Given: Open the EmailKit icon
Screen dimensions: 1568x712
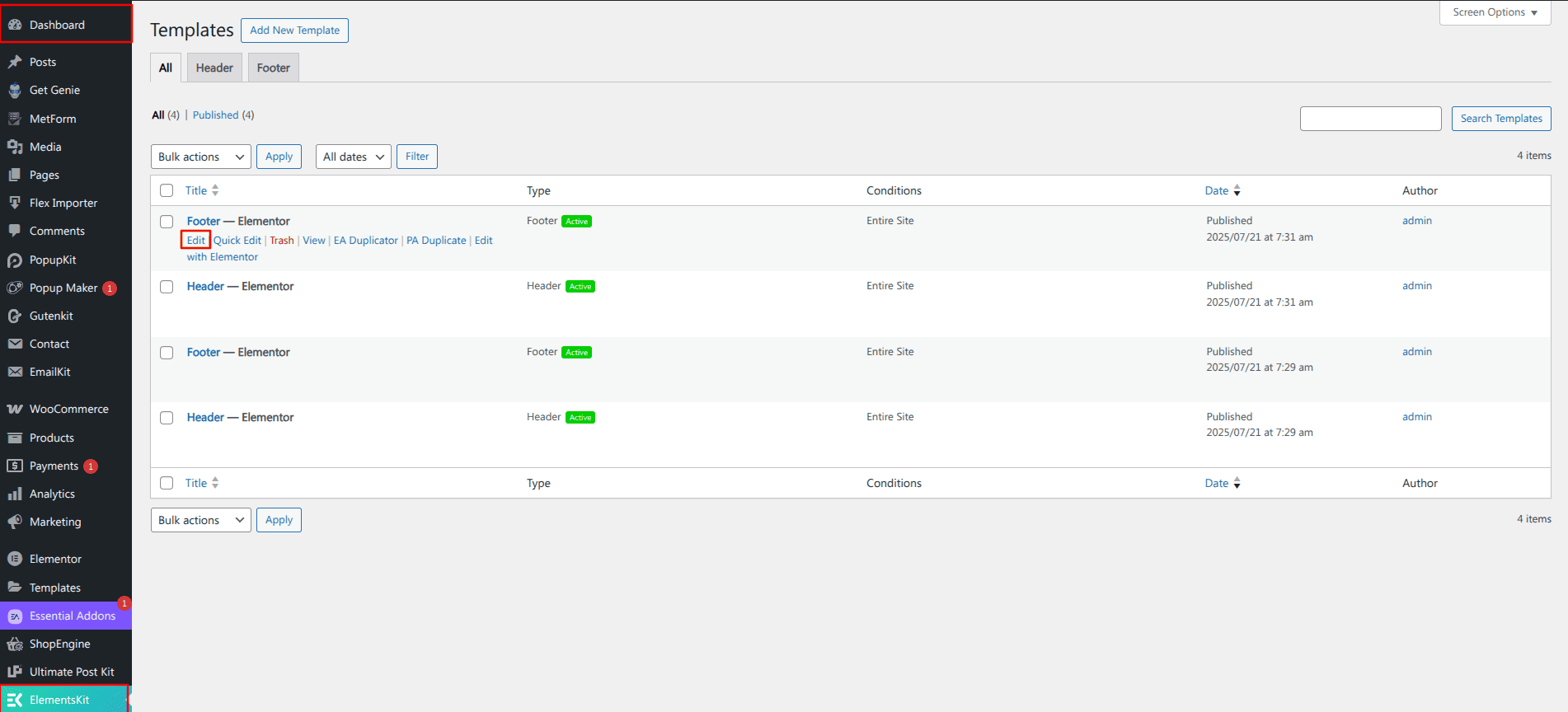Looking at the screenshot, I should (15, 372).
